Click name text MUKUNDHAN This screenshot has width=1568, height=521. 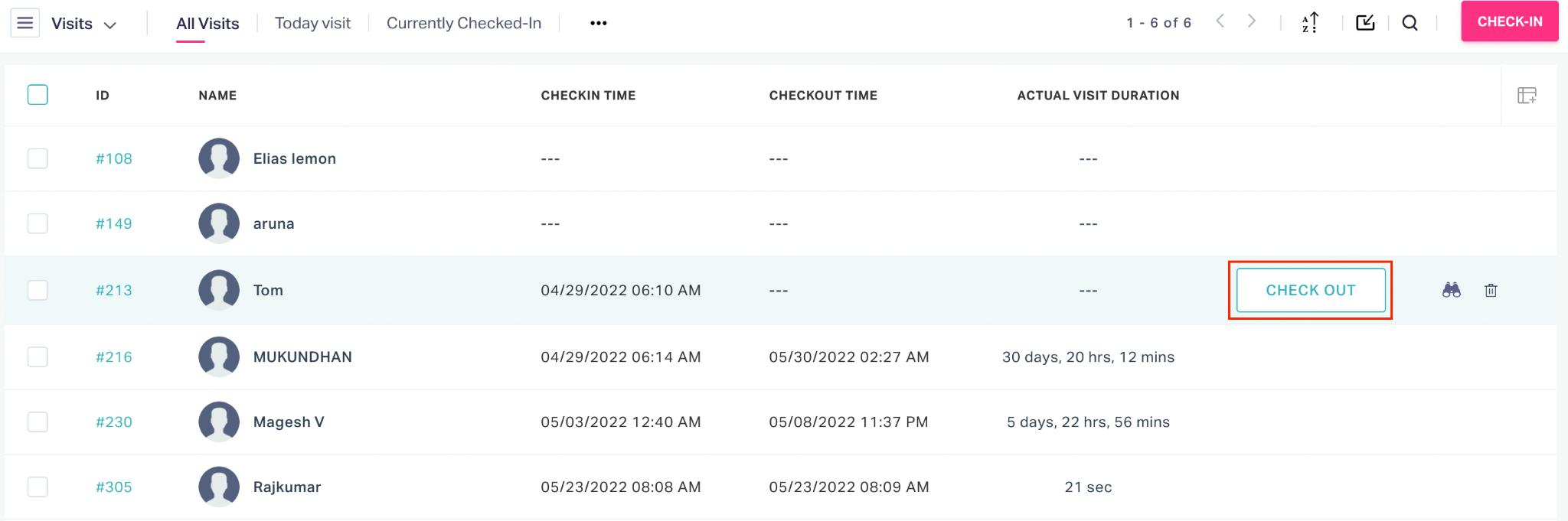coord(302,357)
